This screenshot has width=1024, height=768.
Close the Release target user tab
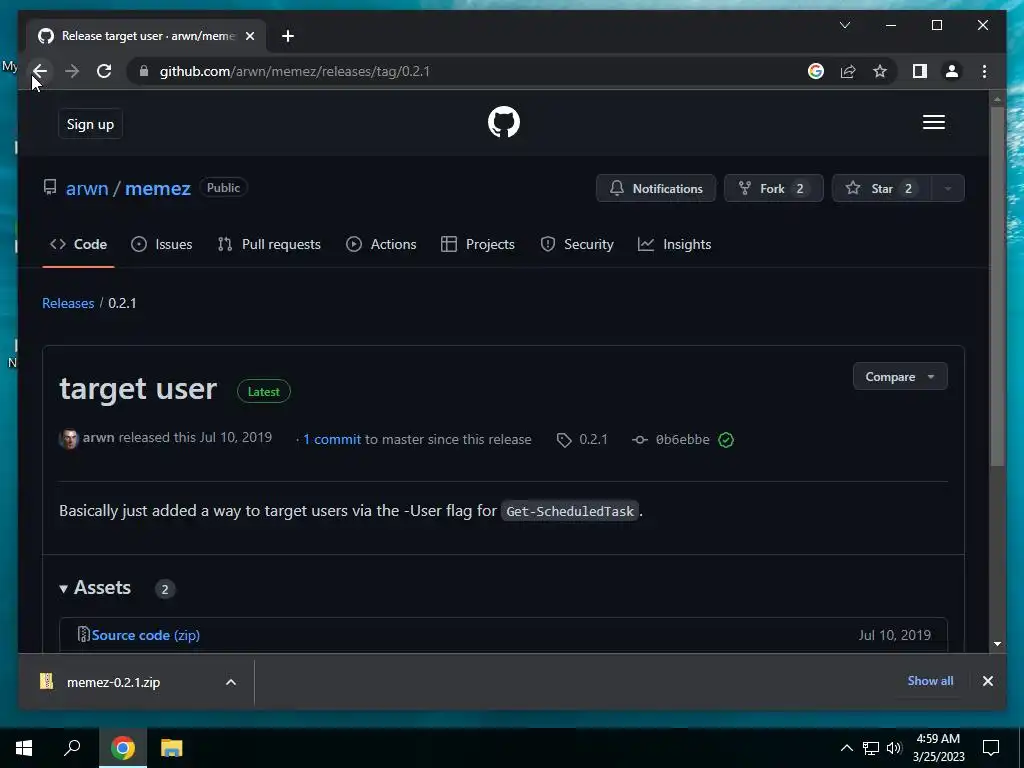coord(249,36)
